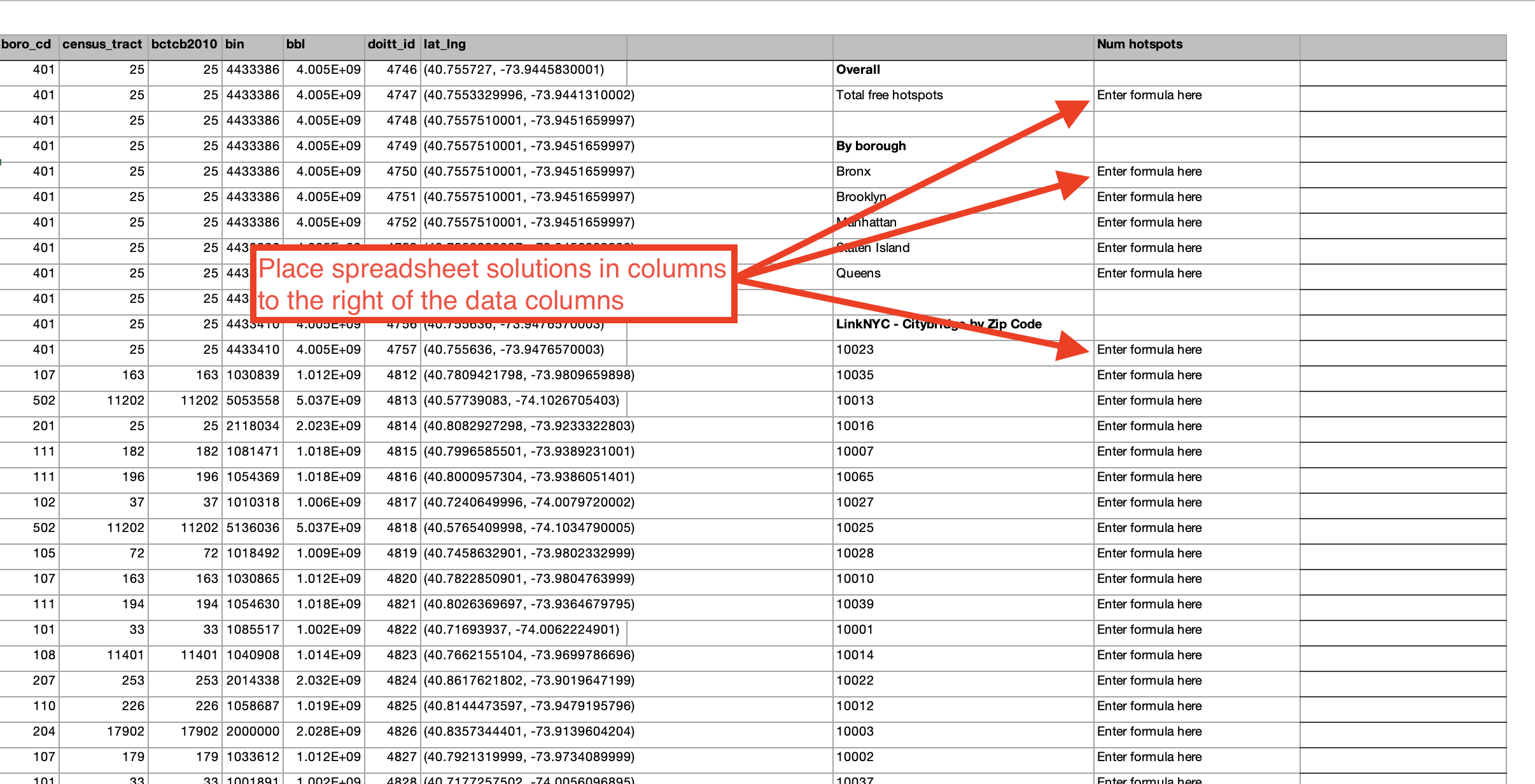
Task: Select zip code 10016 cell
Action: click(964, 430)
